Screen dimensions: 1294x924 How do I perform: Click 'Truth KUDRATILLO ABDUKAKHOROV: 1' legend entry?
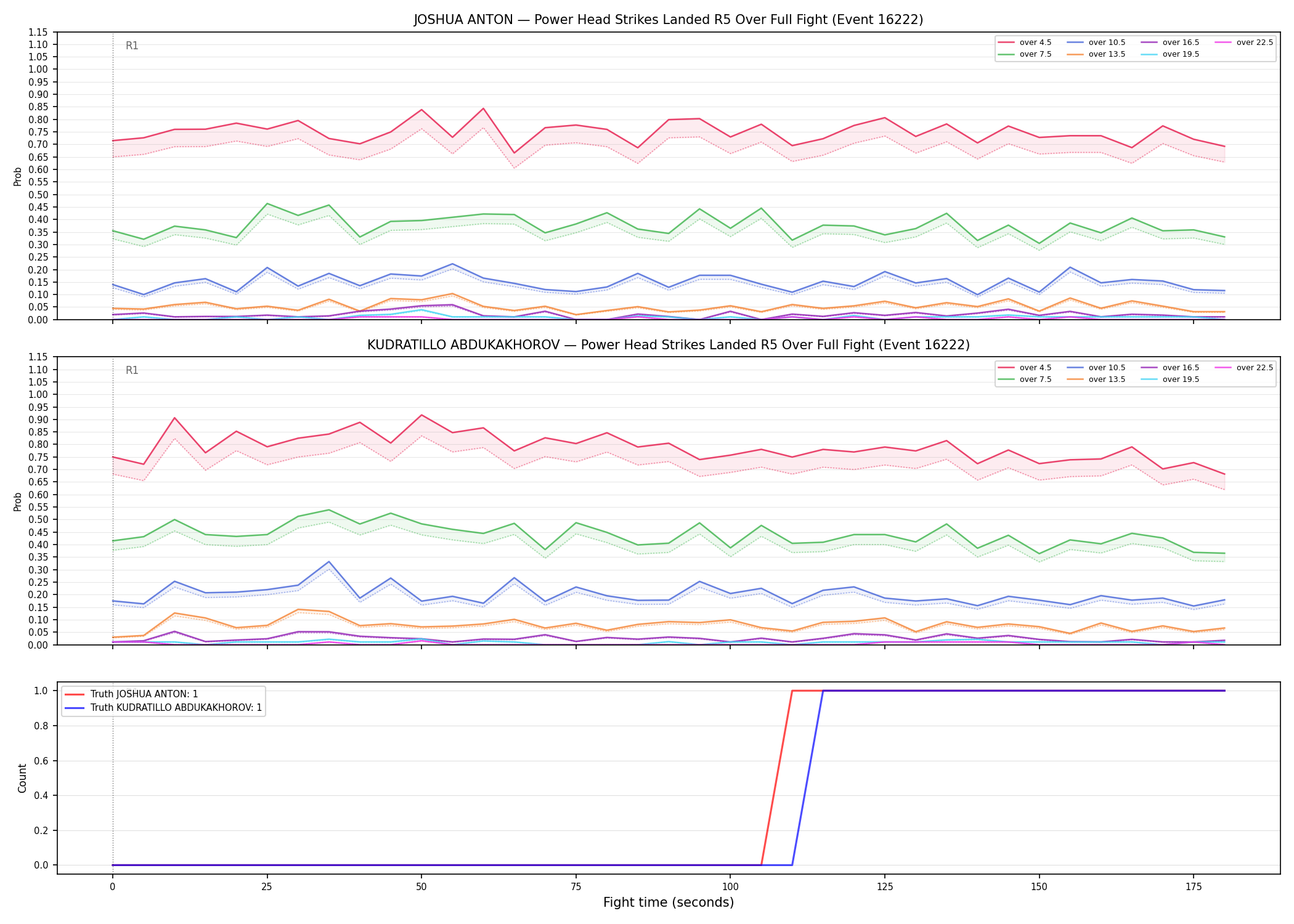[x=163, y=708]
